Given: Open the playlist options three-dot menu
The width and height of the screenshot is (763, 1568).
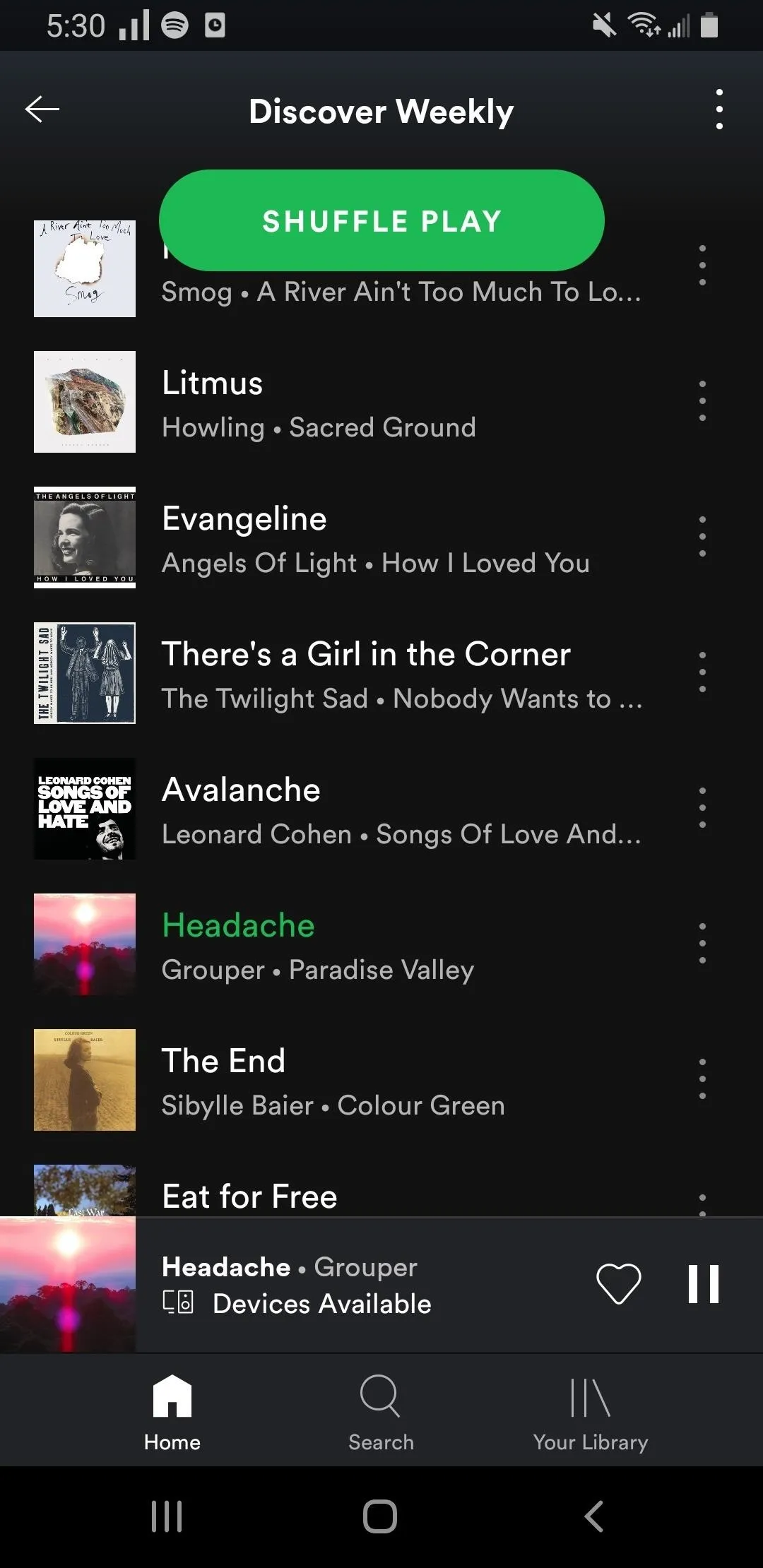Looking at the screenshot, I should [719, 109].
